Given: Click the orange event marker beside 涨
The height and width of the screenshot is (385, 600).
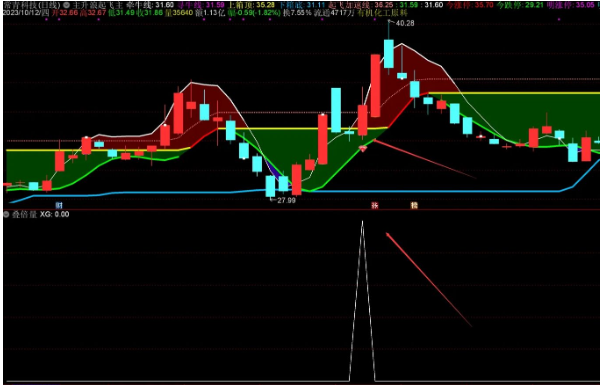Looking at the screenshot, I should 414,205.
